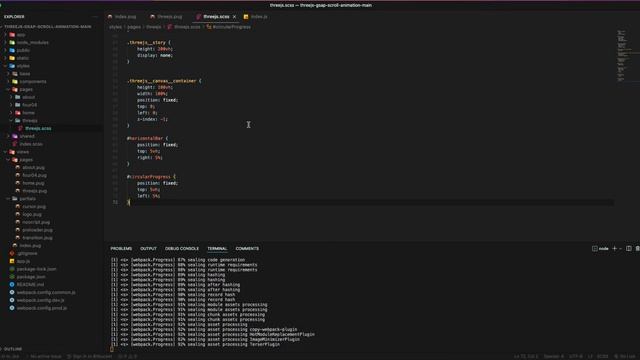Kill terminal with trash icon
Image resolution: width=640 pixels, height=360 pixels.
pos(637,248)
